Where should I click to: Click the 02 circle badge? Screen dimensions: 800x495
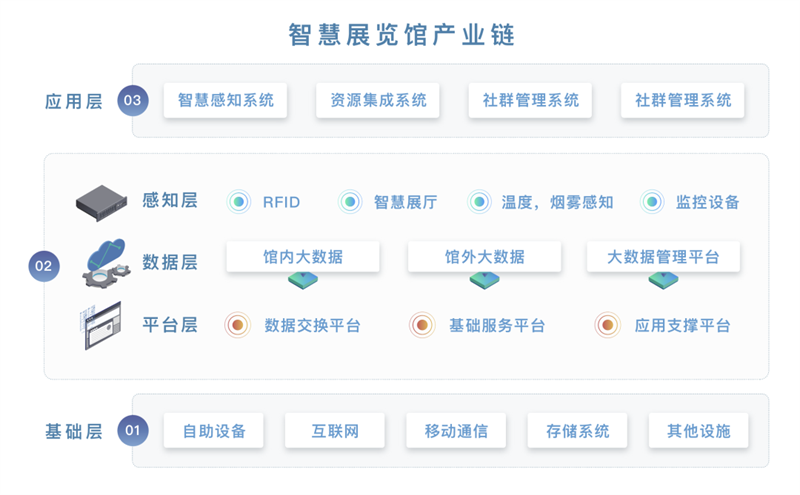point(44,266)
